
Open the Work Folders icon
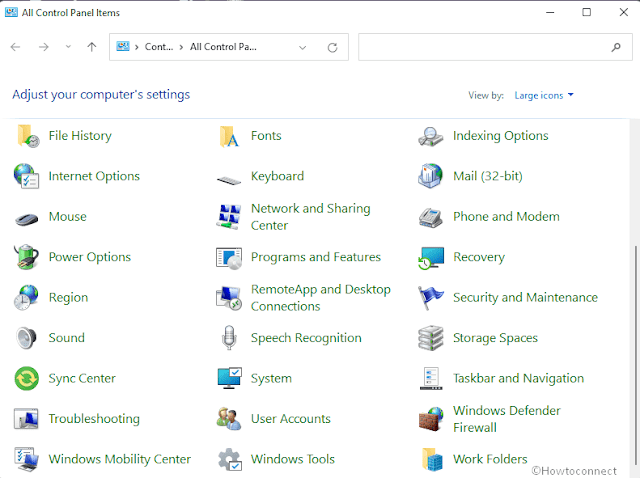432,459
